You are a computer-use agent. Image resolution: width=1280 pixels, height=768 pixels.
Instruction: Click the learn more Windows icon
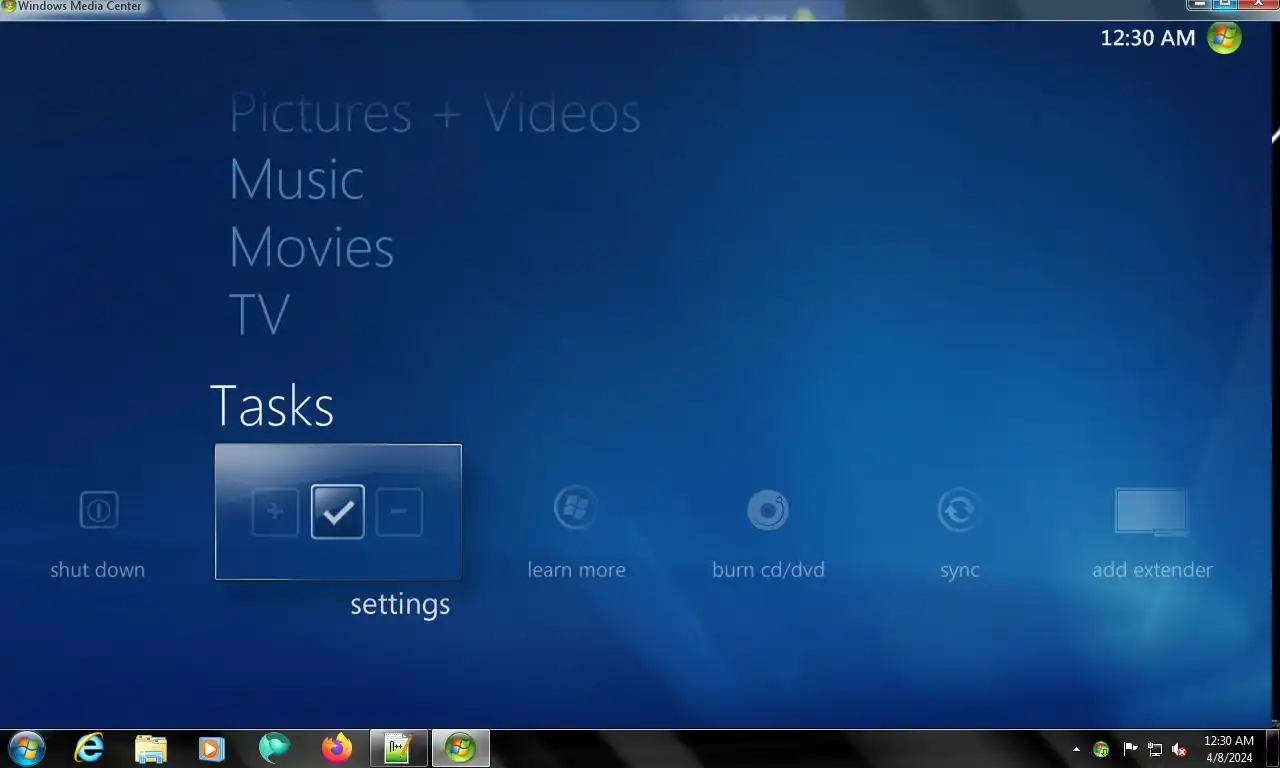(x=576, y=509)
